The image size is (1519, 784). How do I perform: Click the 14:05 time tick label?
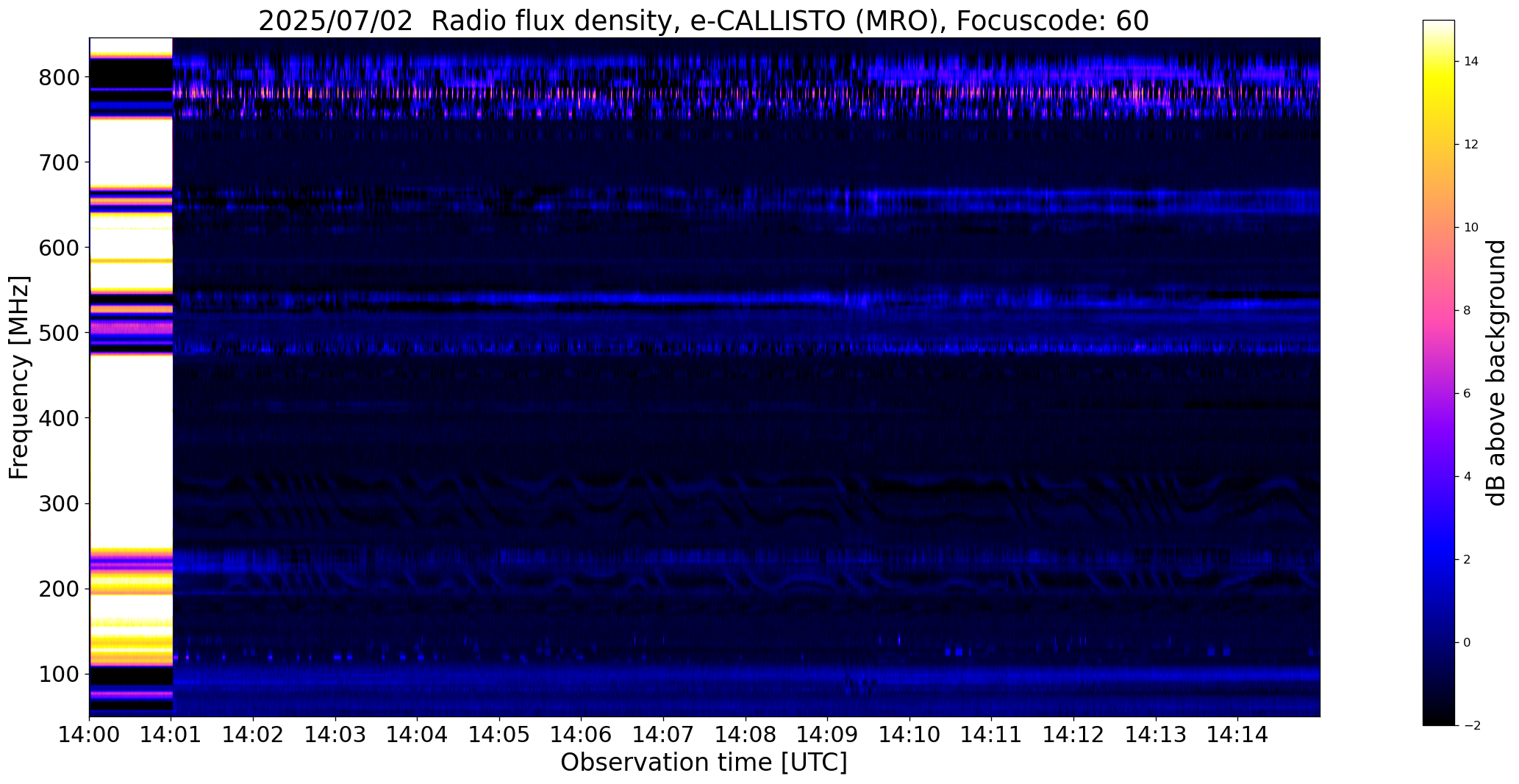[499, 735]
